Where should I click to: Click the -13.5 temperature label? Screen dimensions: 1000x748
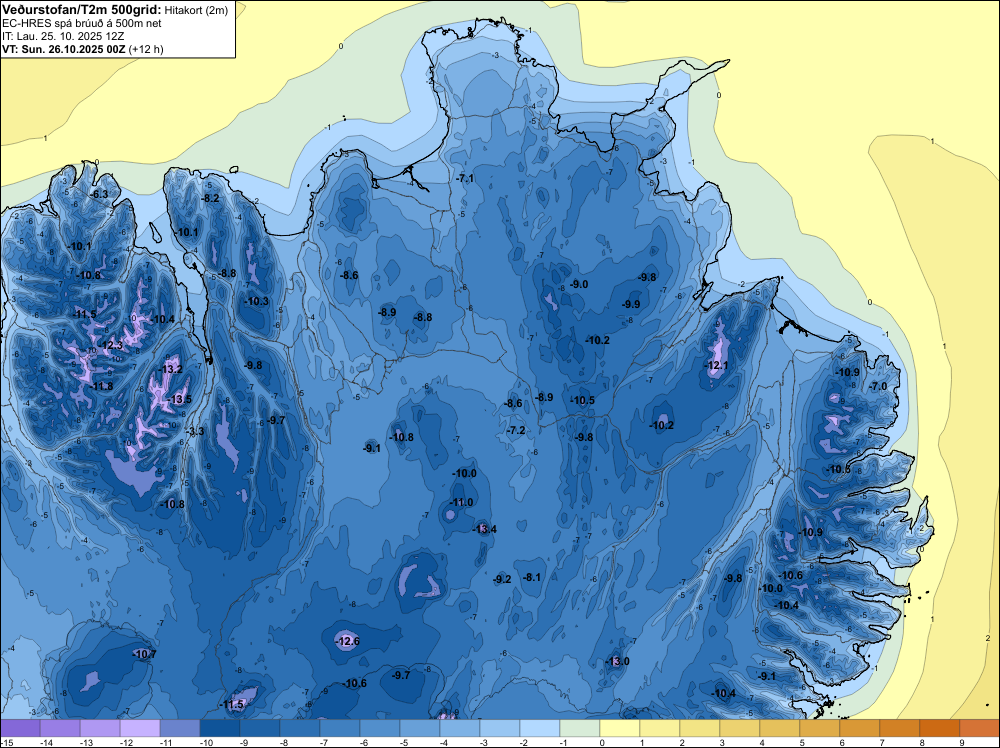[x=179, y=400]
